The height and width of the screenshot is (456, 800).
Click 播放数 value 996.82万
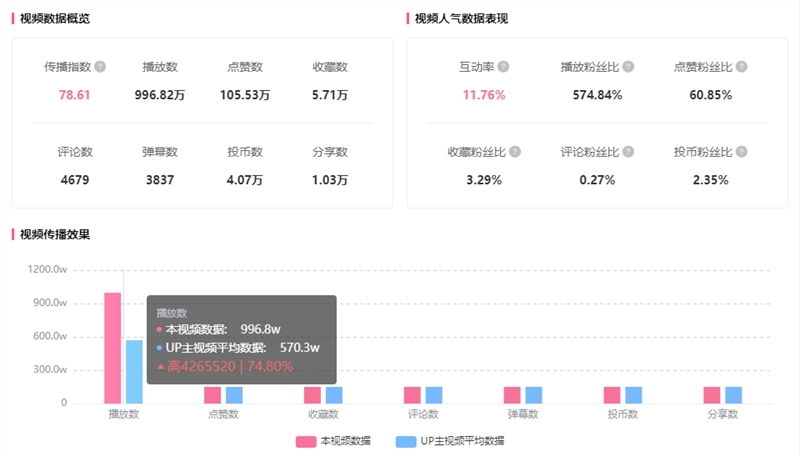coord(160,95)
